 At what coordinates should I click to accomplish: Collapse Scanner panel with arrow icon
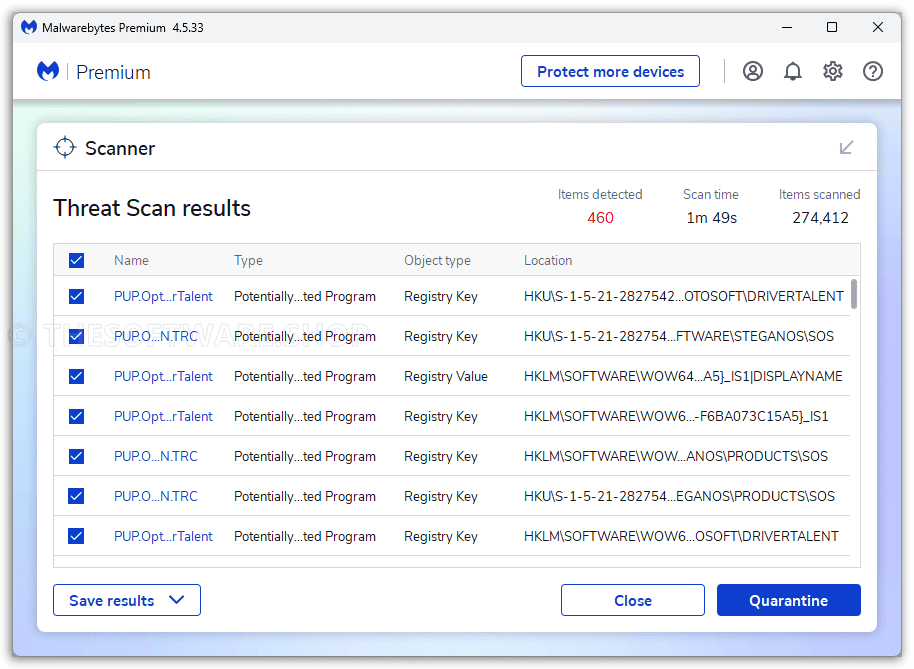pos(846,147)
